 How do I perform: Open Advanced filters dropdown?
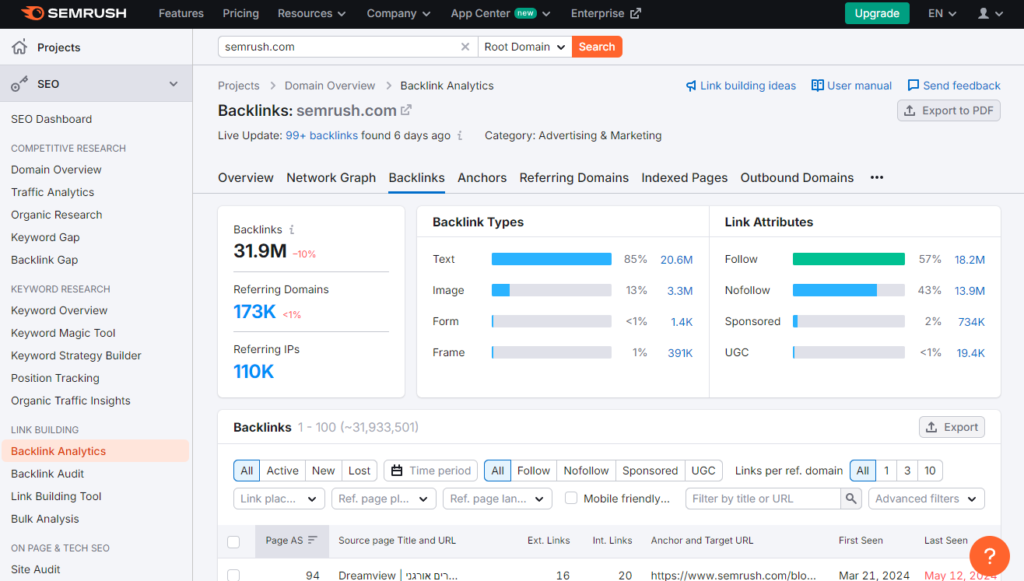(x=926, y=499)
